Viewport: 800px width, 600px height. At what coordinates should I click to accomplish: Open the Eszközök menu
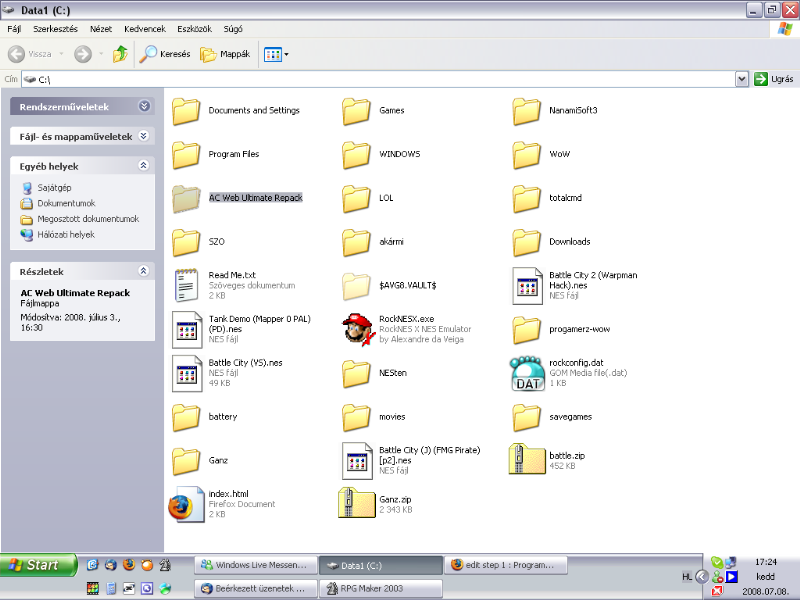click(x=193, y=30)
